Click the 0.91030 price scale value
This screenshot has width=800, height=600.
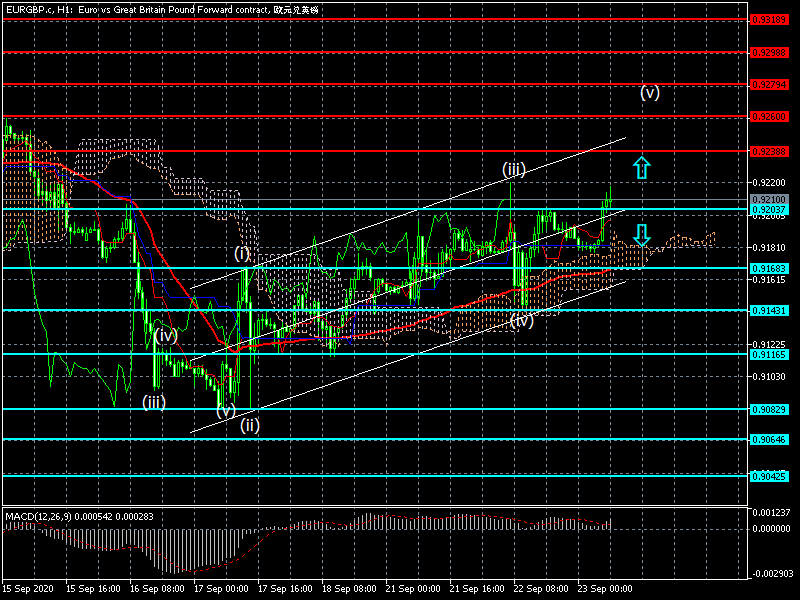tap(769, 377)
